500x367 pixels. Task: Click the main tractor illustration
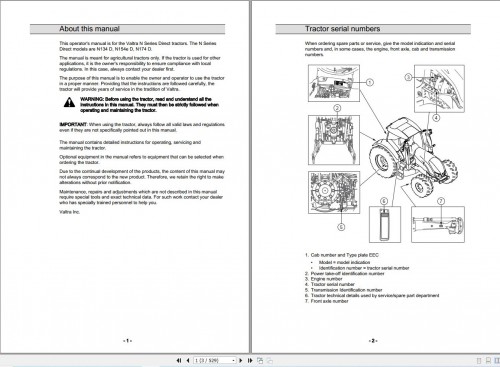coord(413,158)
